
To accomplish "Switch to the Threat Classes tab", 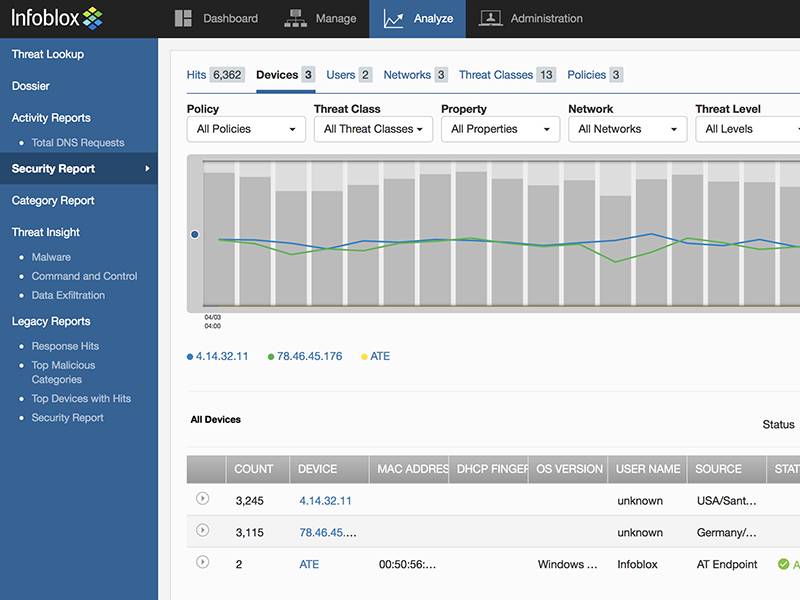I will point(507,75).
